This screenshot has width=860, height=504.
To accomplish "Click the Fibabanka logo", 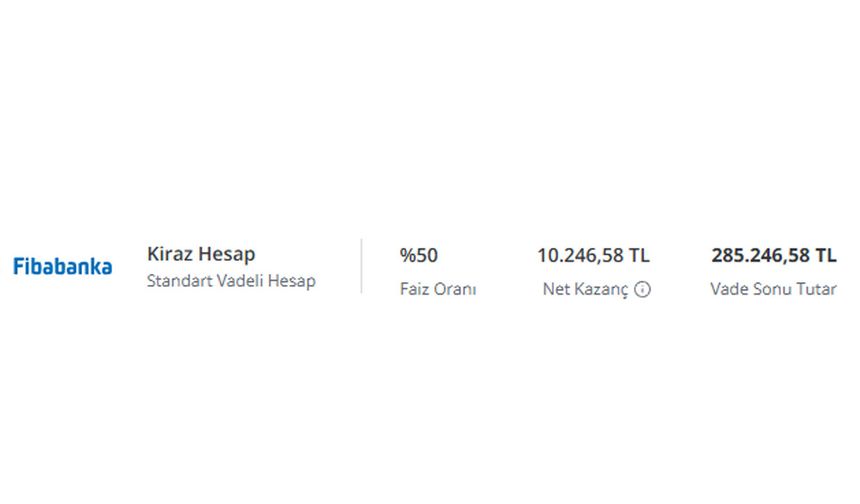I will point(63,267).
